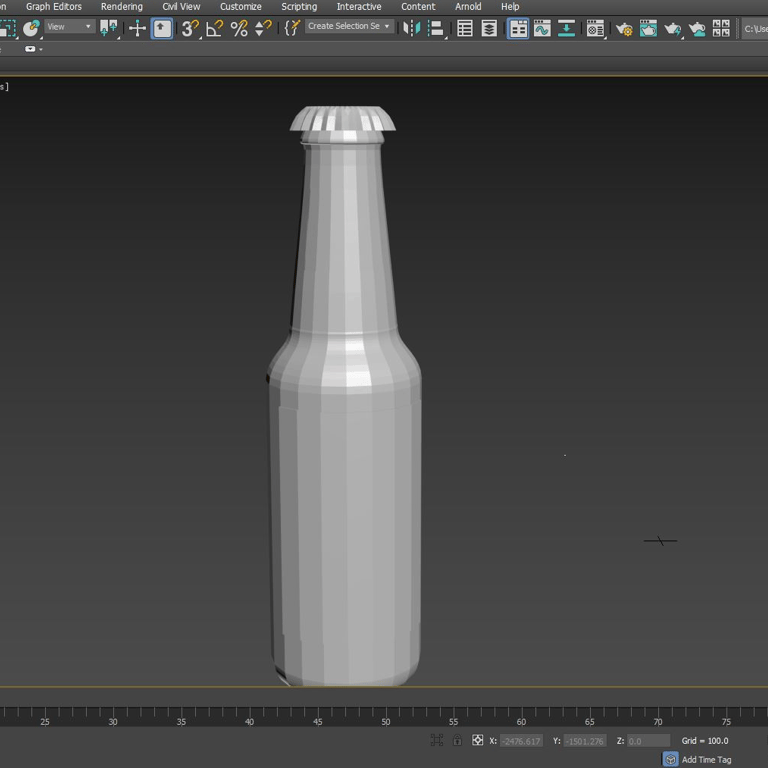Open the Align tool
Viewport: 768px width, 768px height.
pos(435,28)
